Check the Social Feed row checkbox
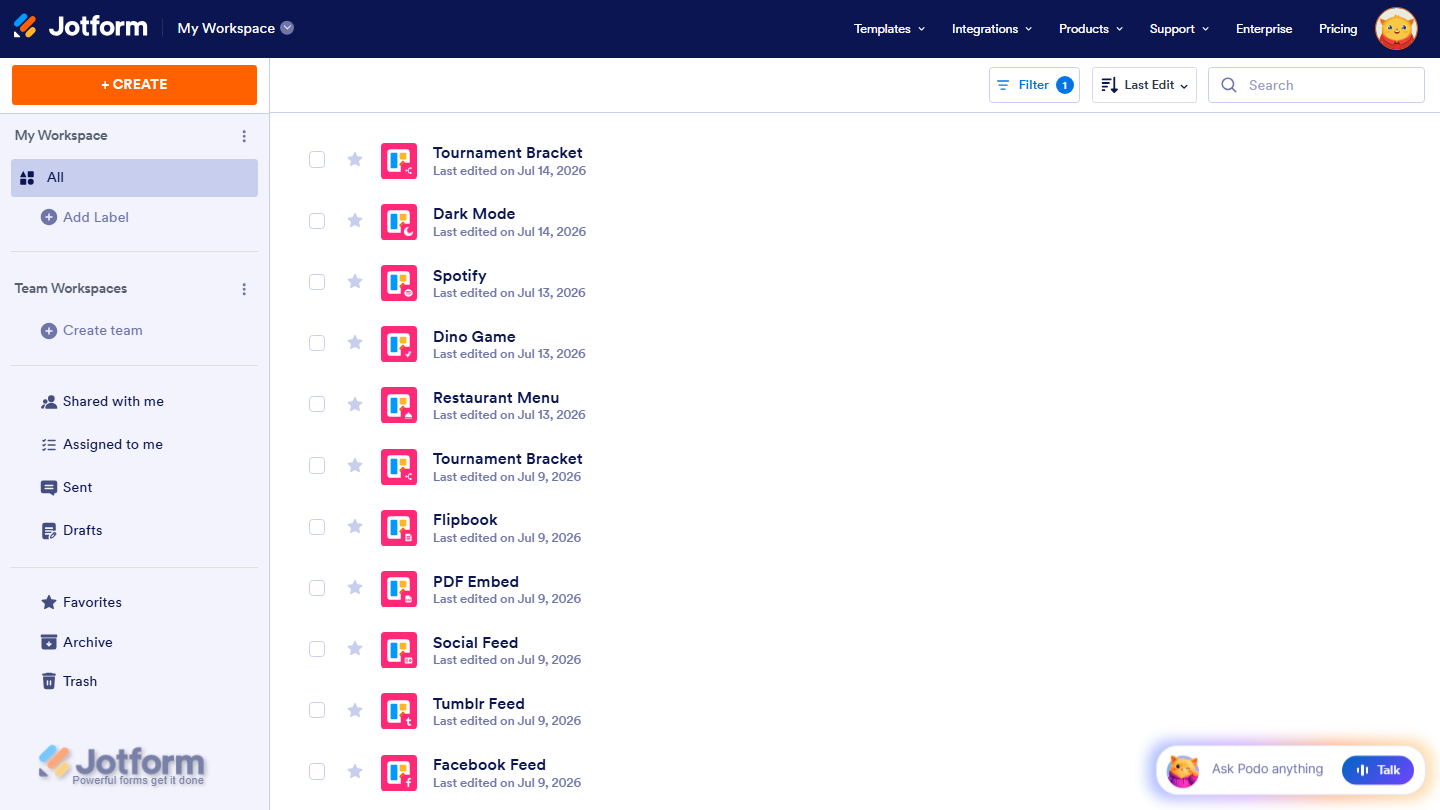This screenshot has width=1440, height=810. click(x=317, y=649)
